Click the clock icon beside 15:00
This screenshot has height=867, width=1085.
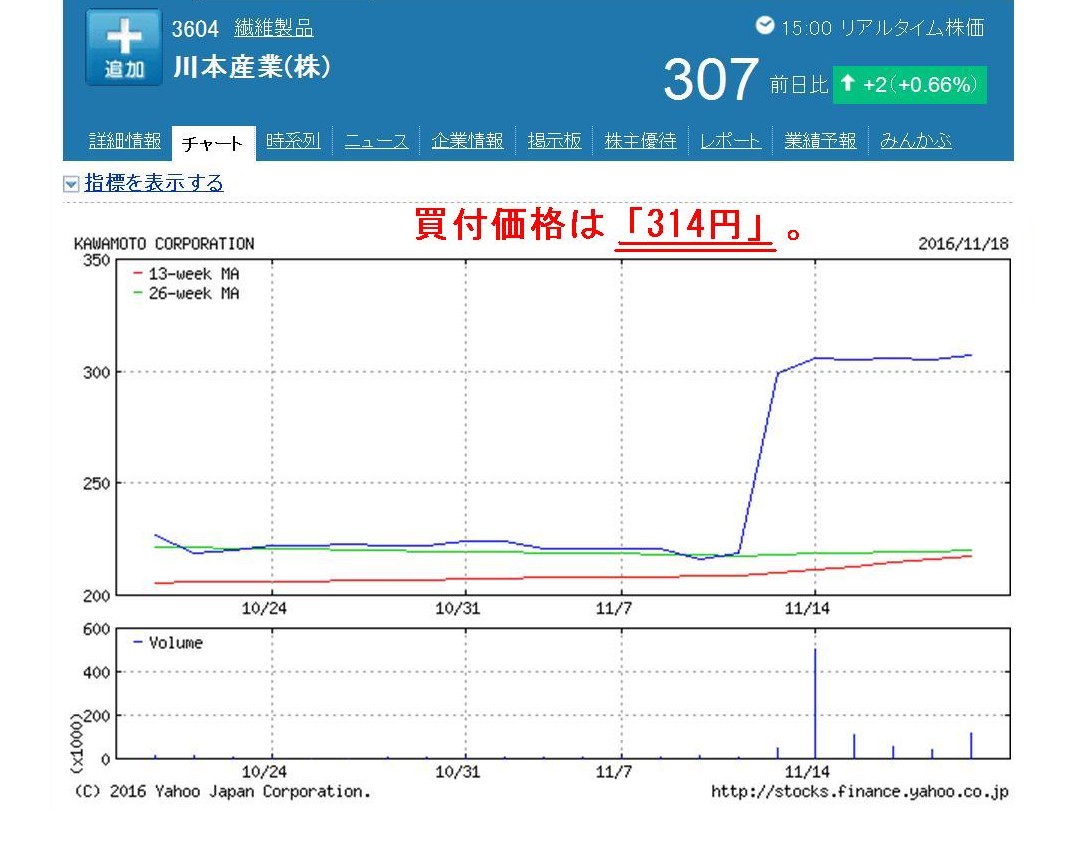765,26
